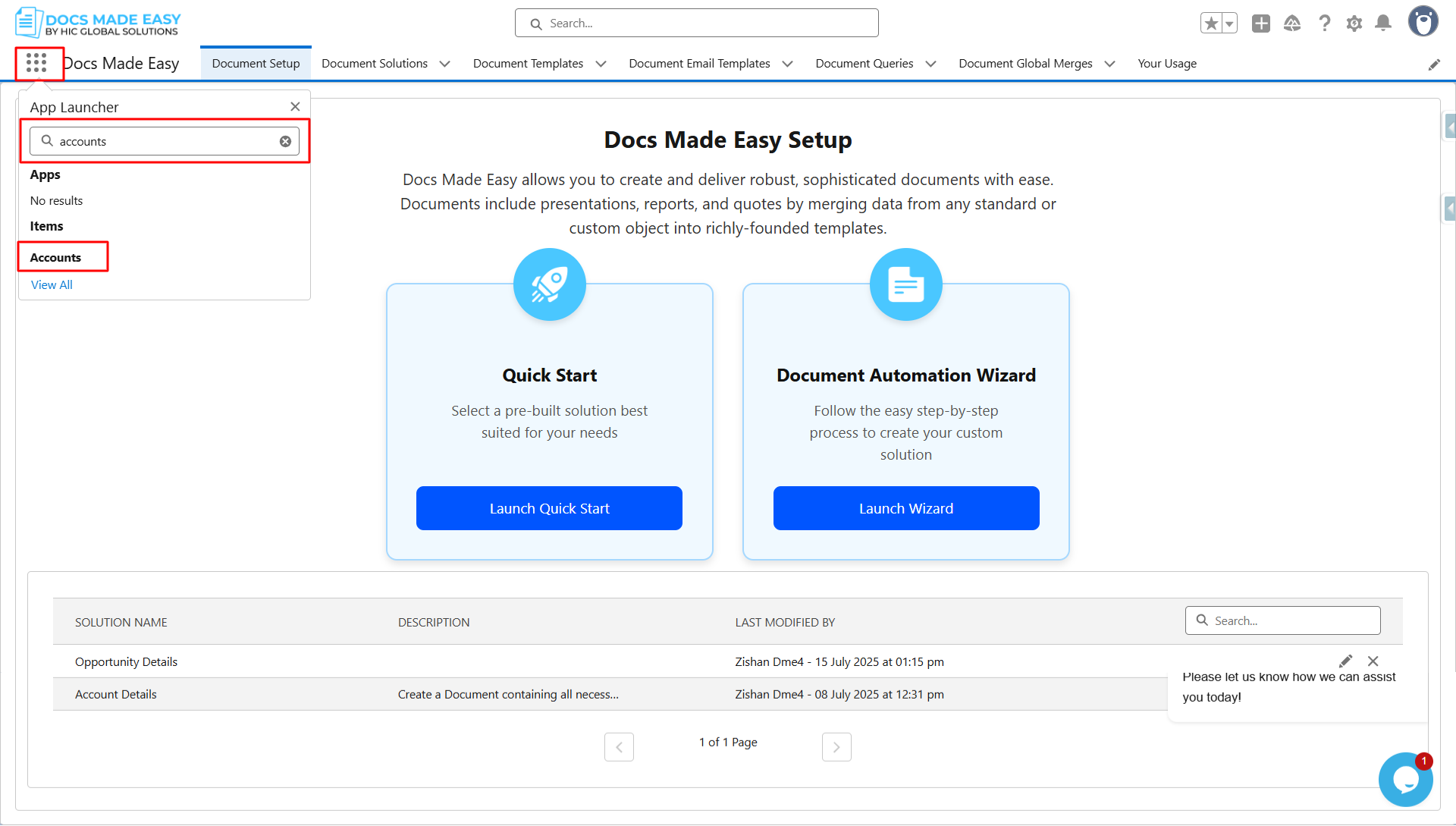Image resolution: width=1456 pixels, height=826 pixels.
Task: Expand the lower right side panel handle
Action: pos(1449,208)
